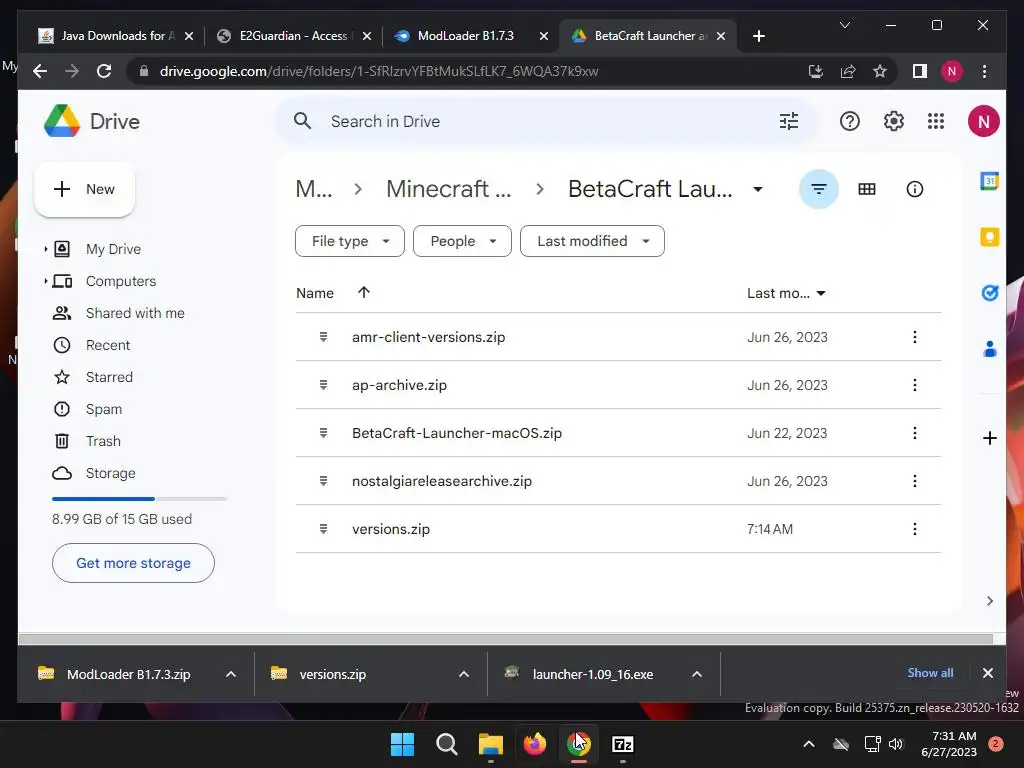The height and width of the screenshot is (768, 1024).
Task: Toggle Chrome side panel
Action: (x=920, y=71)
